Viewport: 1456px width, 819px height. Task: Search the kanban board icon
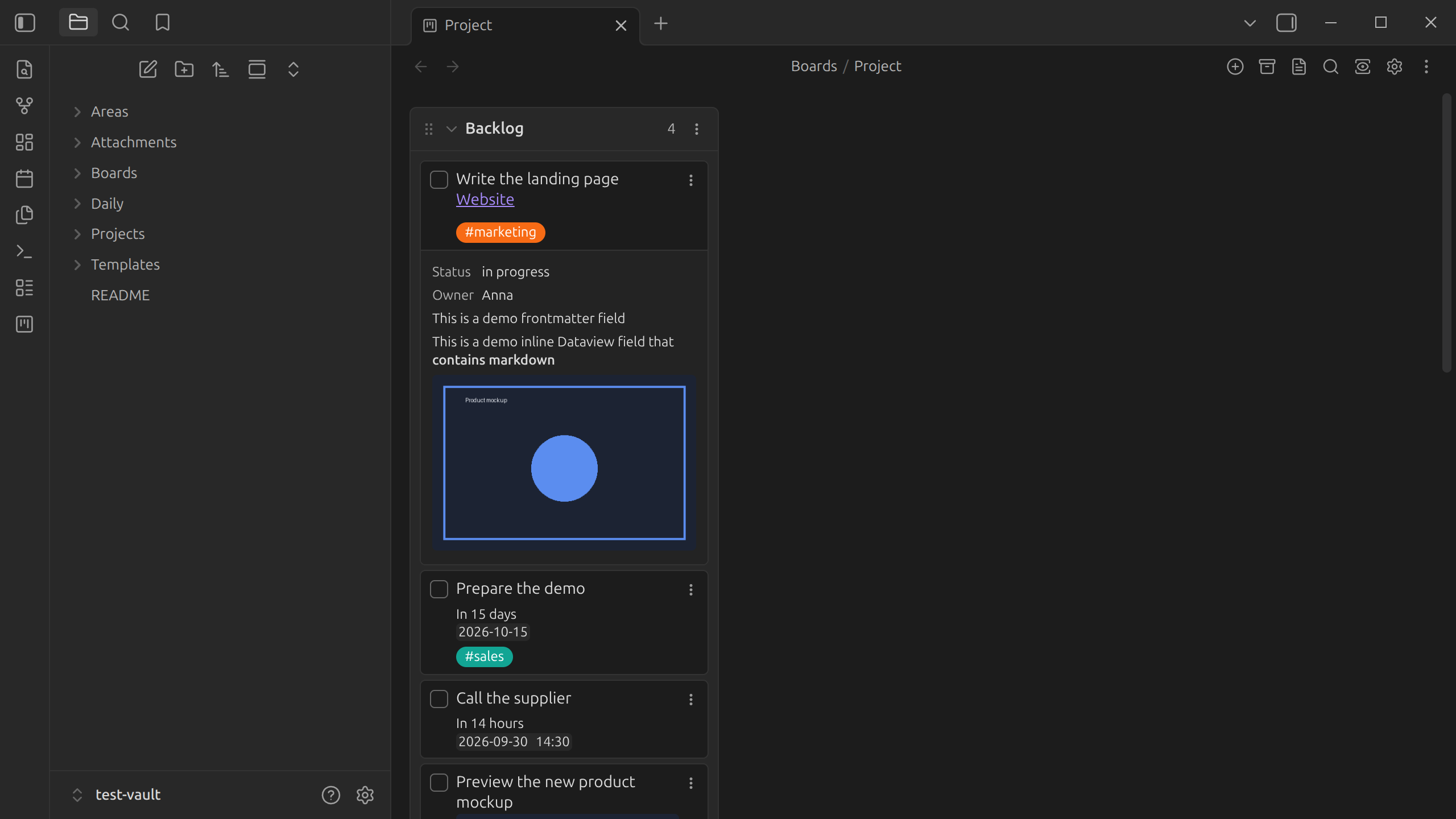(1331, 67)
